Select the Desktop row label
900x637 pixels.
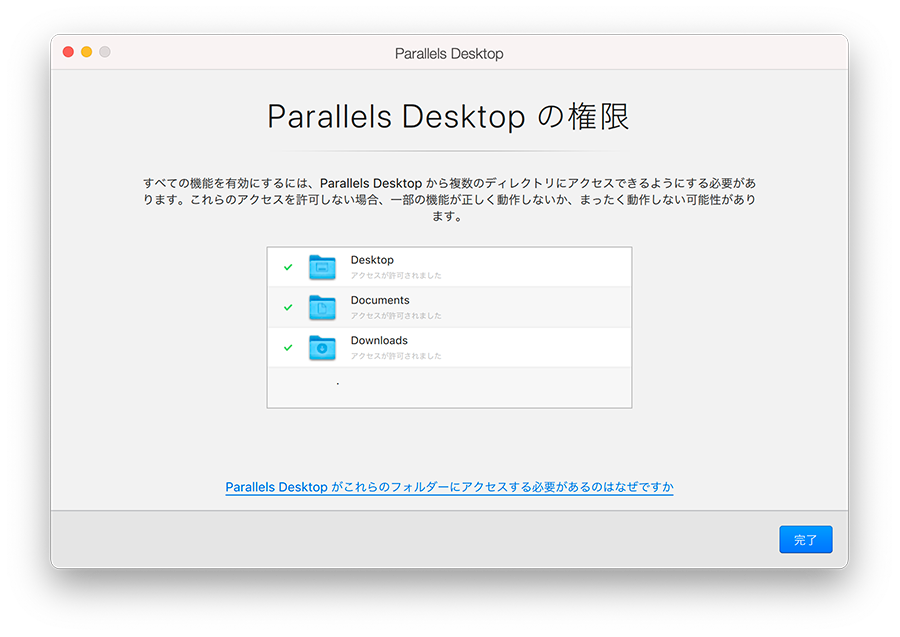(x=372, y=260)
